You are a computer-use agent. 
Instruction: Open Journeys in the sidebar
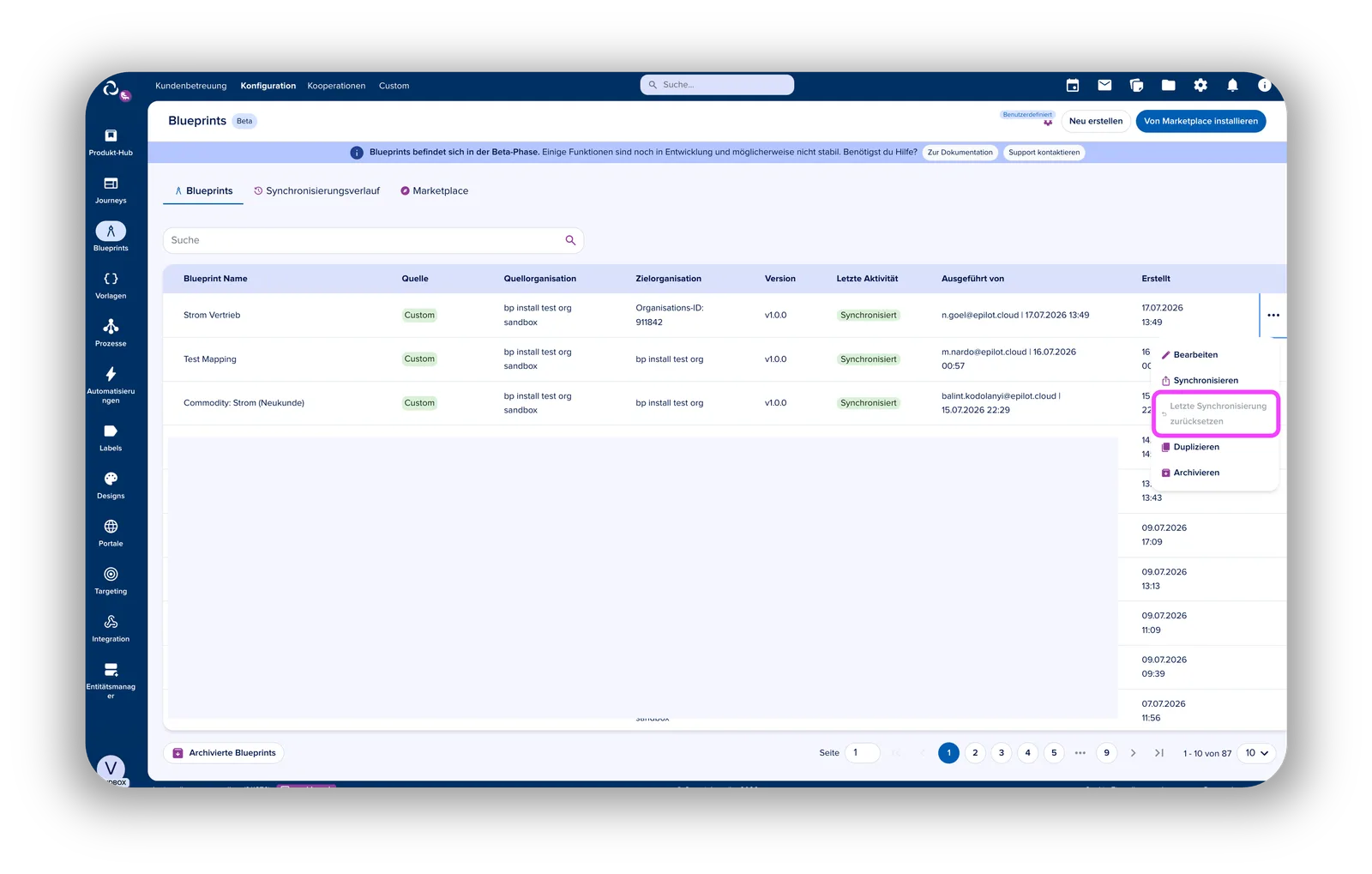tap(111, 184)
